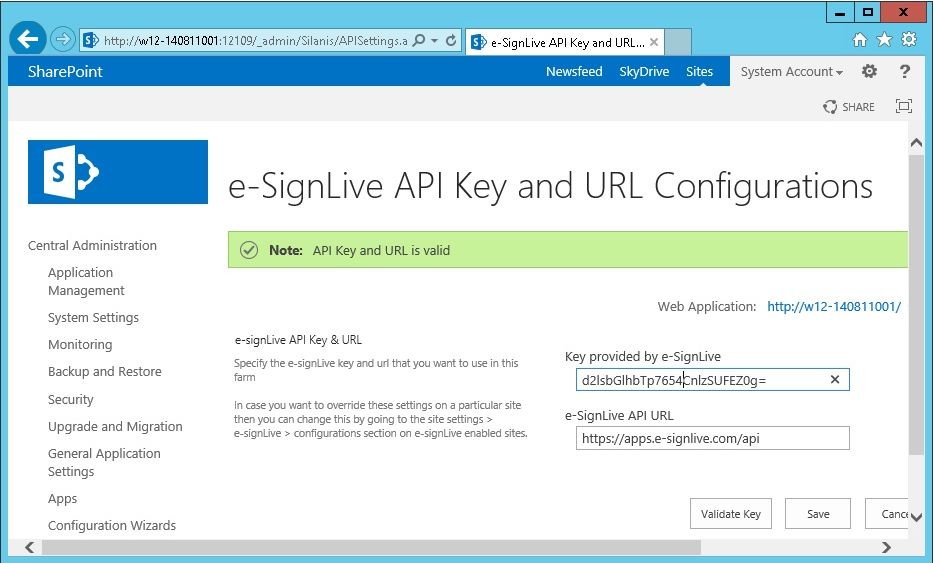The height and width of the screenshot is (563, 933).
Task: Open Backup and Restore in the sidebar
Action: coord(104,372)
